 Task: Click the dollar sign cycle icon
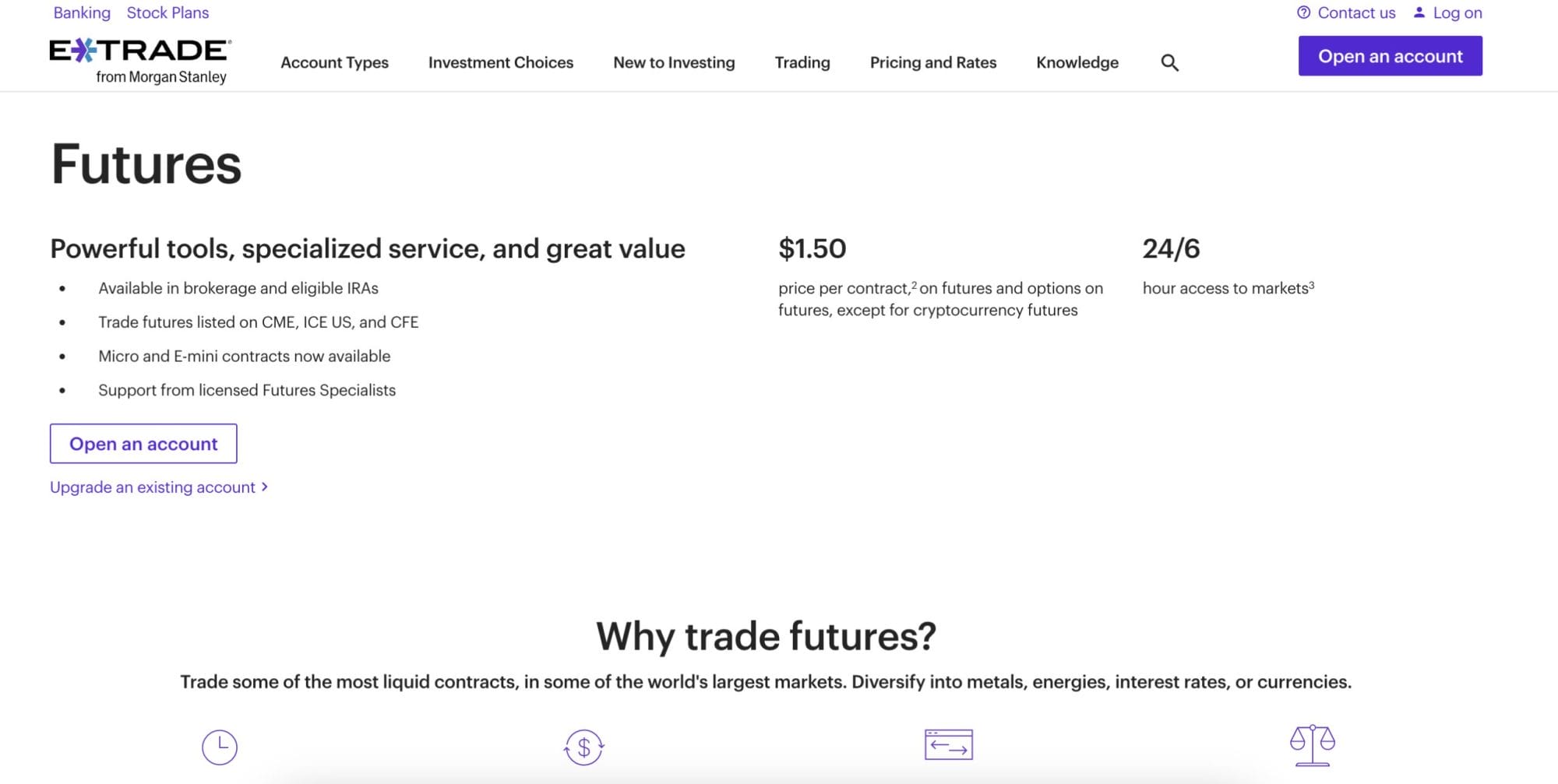(584, 747)
